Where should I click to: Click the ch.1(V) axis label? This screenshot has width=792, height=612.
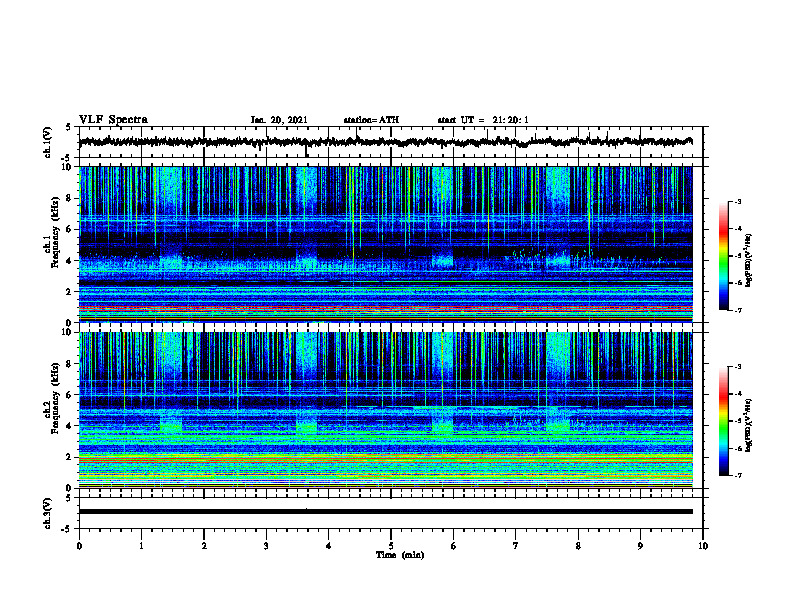click(47, 142)
